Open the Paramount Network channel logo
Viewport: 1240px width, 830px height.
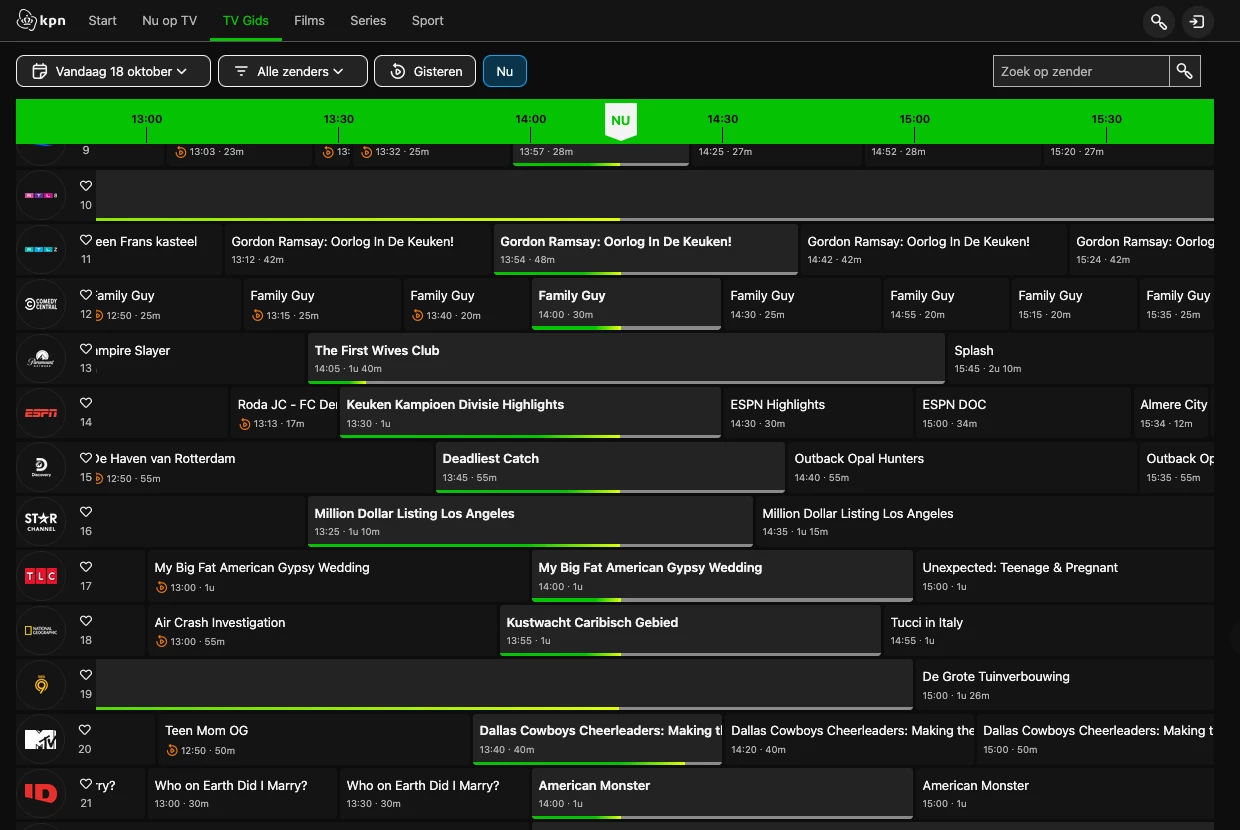[x=41, y=358]
